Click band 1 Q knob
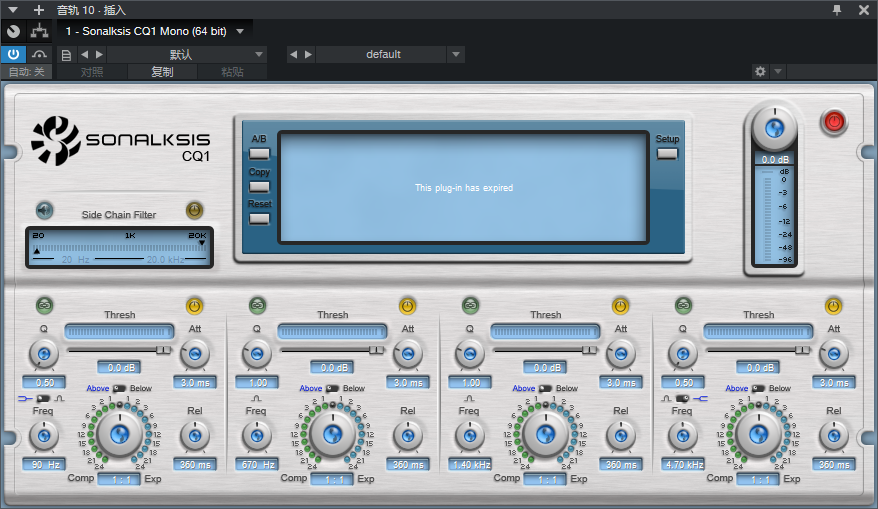Screen dimensions: 878x509 [44, 354]
